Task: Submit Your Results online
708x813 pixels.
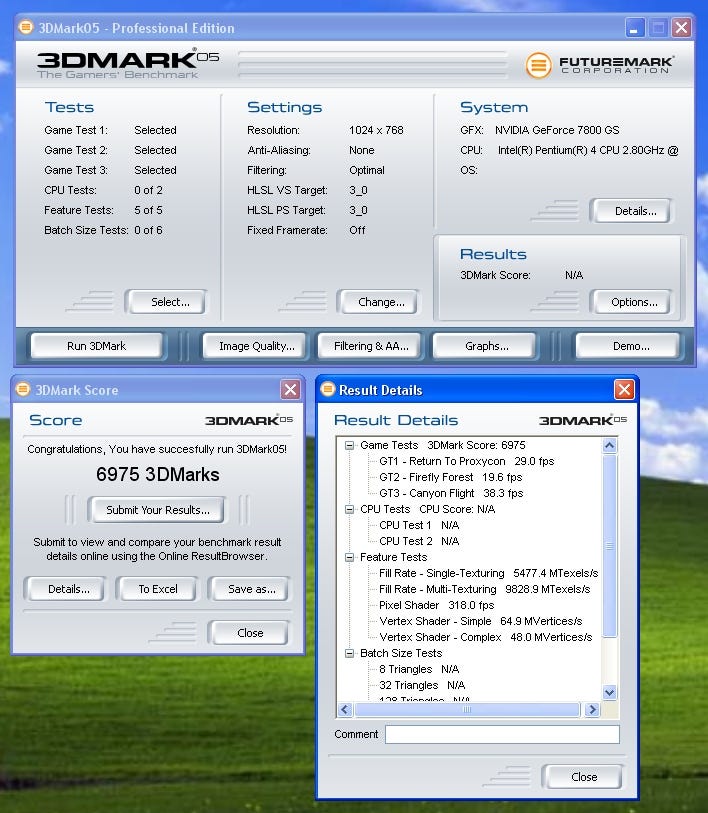Action: click(x=158, y=510)
